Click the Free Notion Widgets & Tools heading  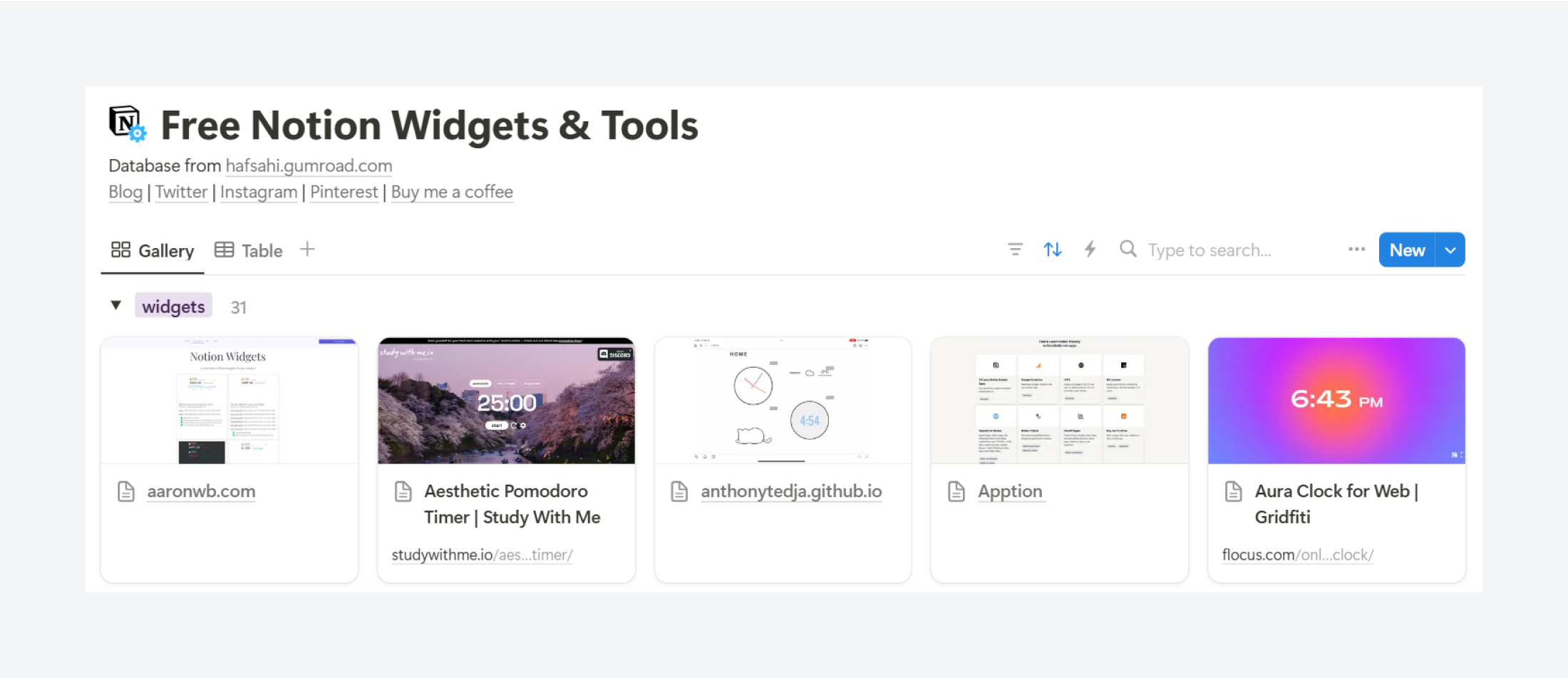[429, 125]
